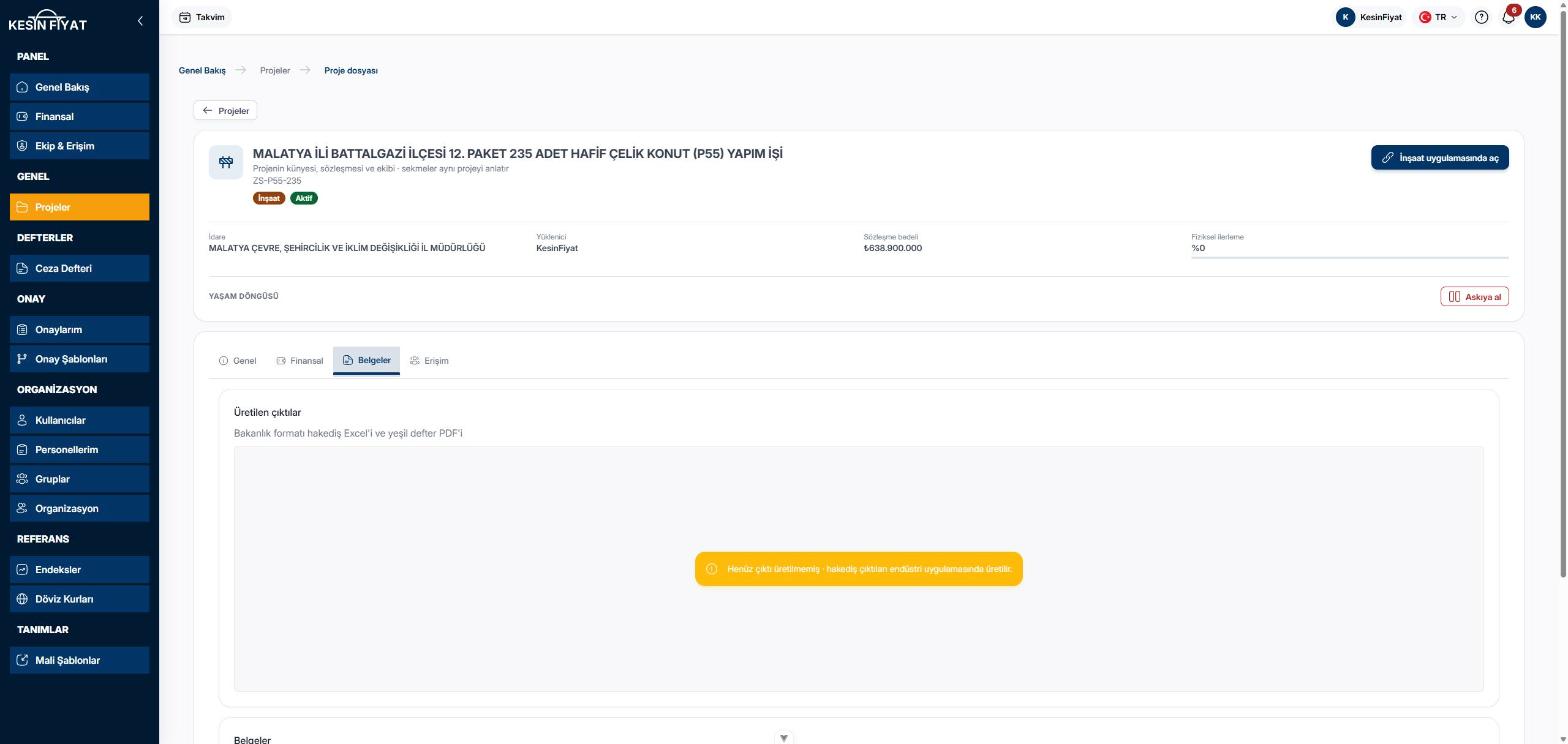Open Gruplar in the sidebar
Viewport: 1568px width, 744px height.
pyautogui.click(x=80, y=479)
